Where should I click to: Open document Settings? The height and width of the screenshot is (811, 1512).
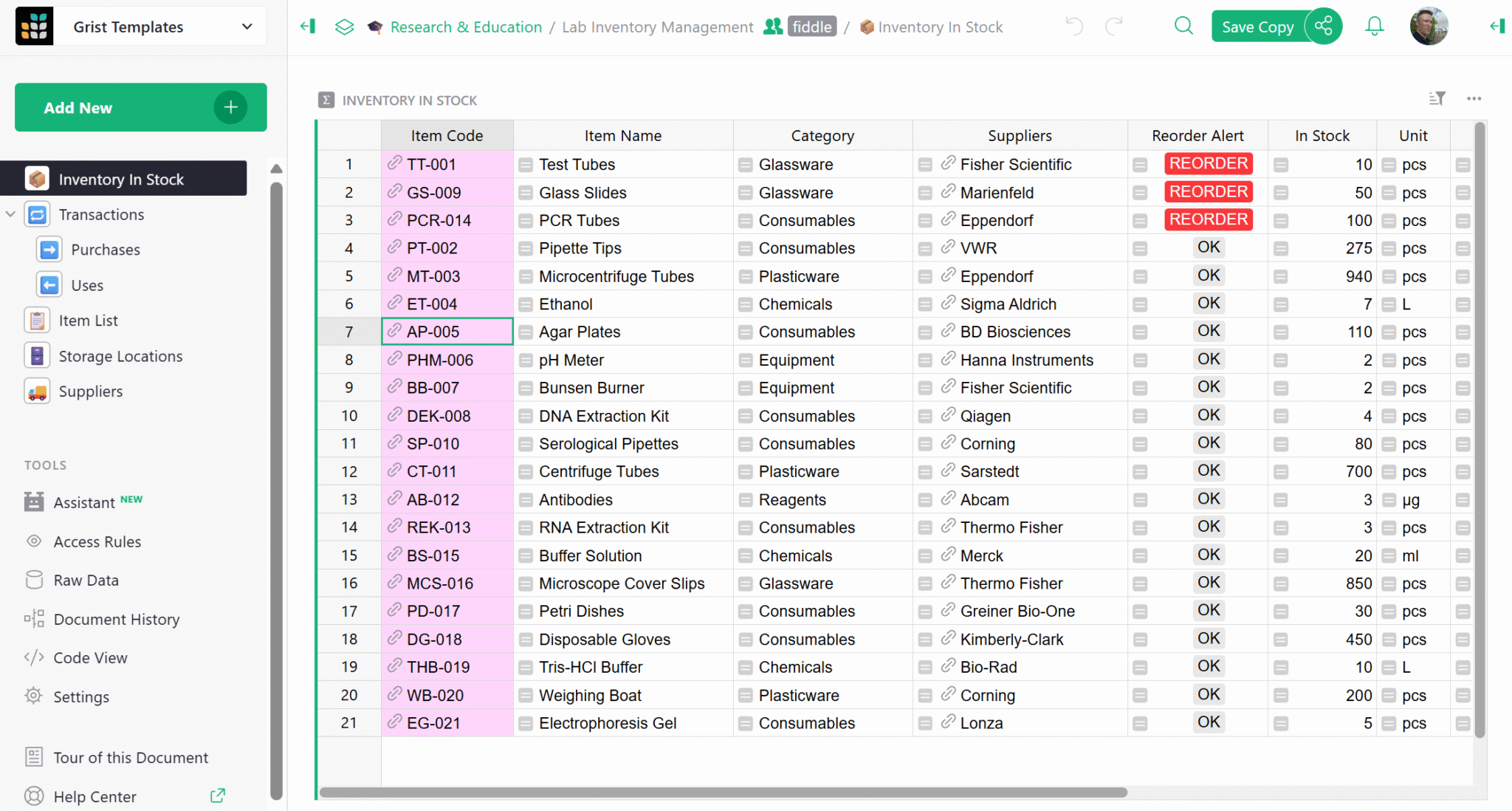(81, 697)
